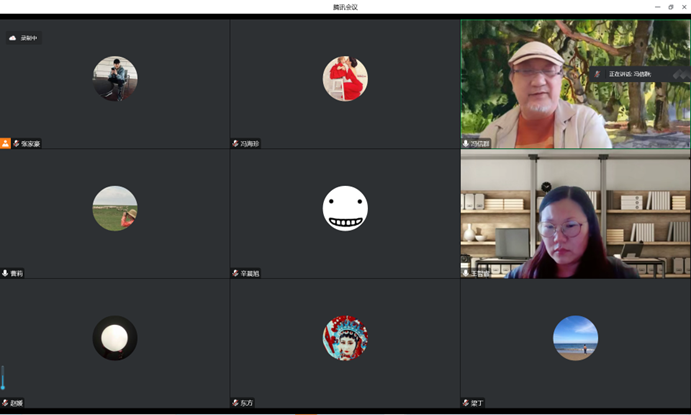
Task: Click 赵媛's white moon avatar
Action: pos(115,338)
